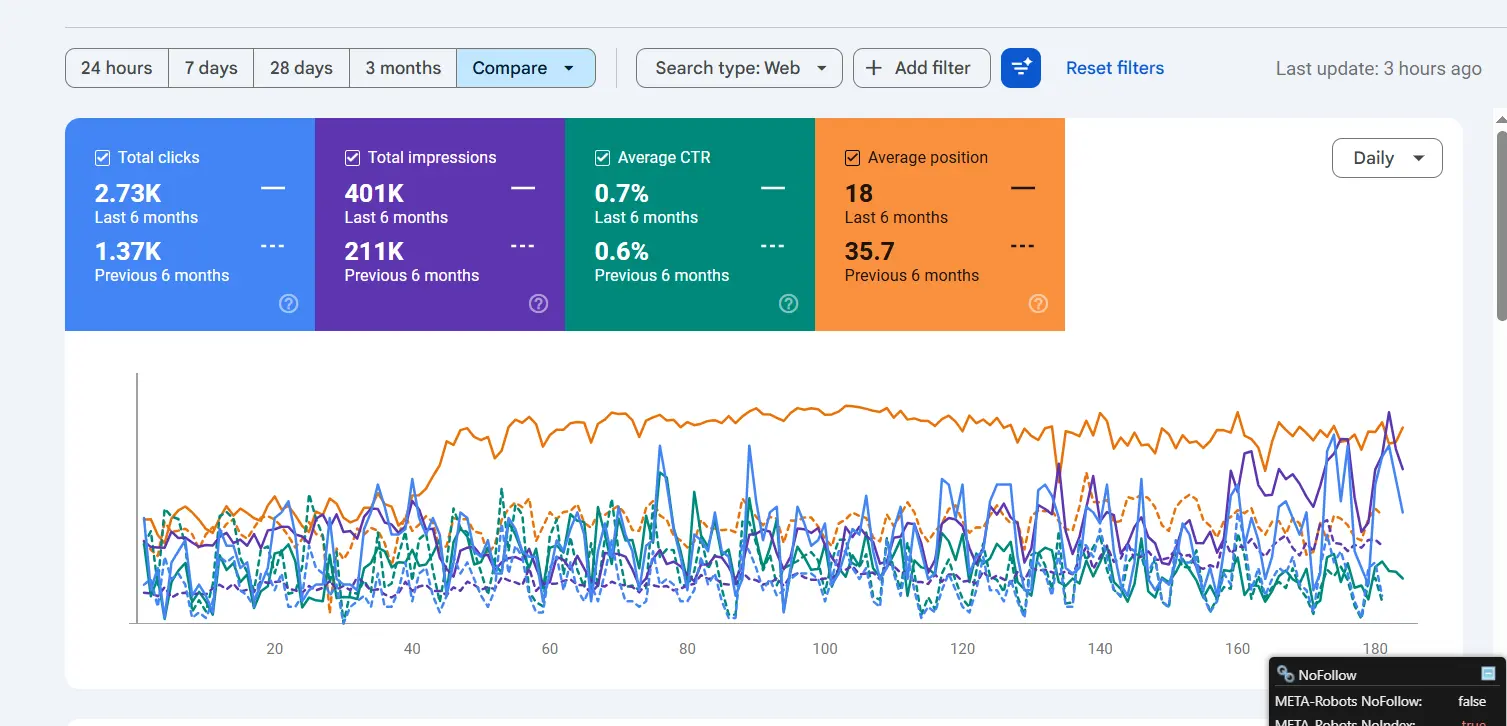Click the 1.37K previous clicks value
Screen dimensions: 1507x726
point(128,251)
